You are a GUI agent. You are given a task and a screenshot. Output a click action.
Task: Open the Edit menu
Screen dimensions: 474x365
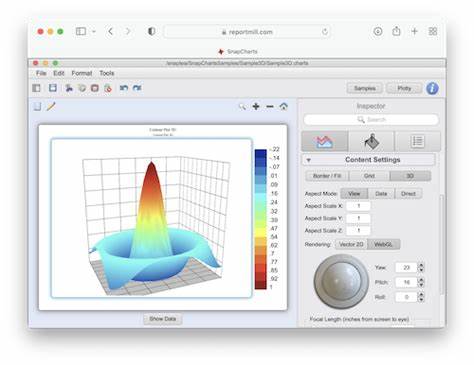[59, 73]
